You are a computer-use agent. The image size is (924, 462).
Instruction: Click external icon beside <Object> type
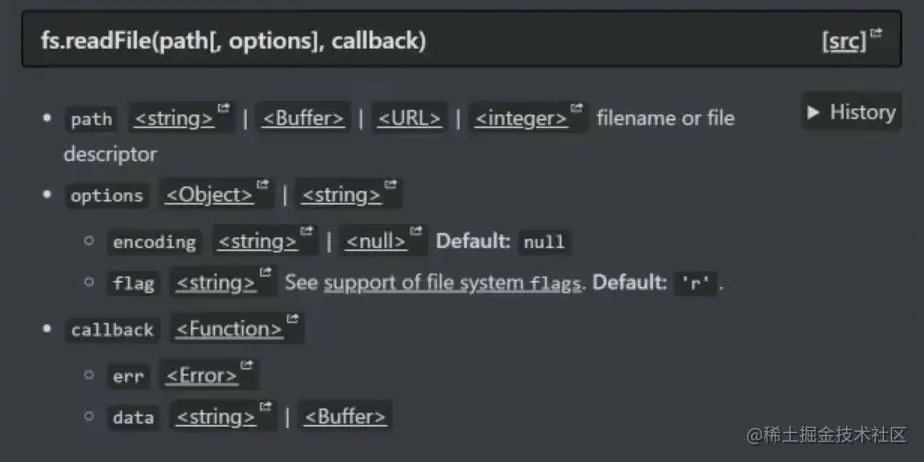coord(262,184)
